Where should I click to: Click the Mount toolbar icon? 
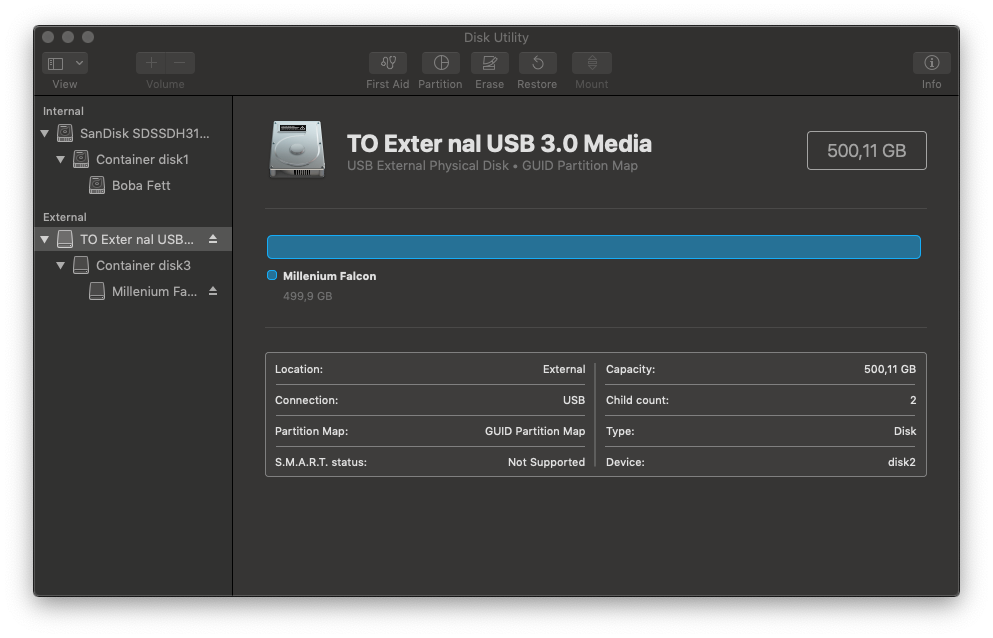coord(591,63)
